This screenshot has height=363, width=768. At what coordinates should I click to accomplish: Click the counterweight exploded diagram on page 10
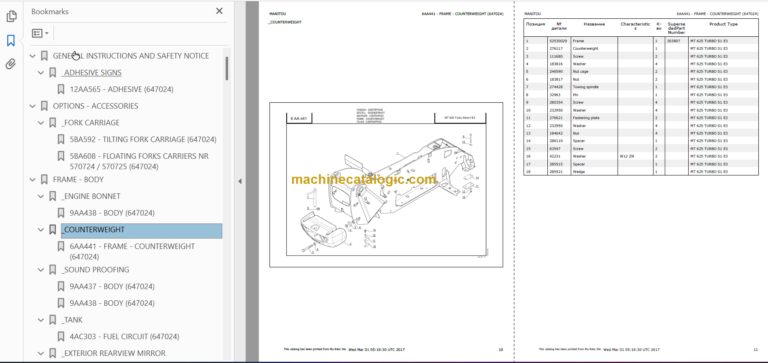point(386,185)
